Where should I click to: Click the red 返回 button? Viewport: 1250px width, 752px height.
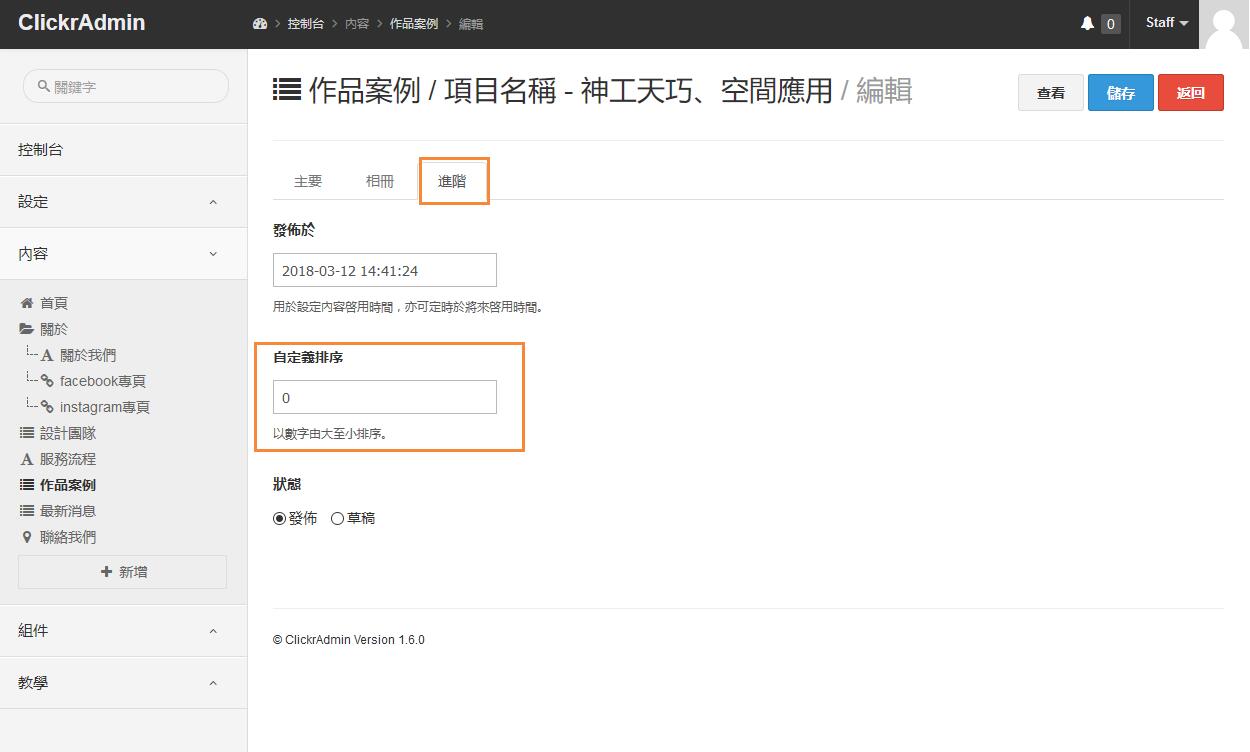pyautogui.click(x=1191, y=93)
